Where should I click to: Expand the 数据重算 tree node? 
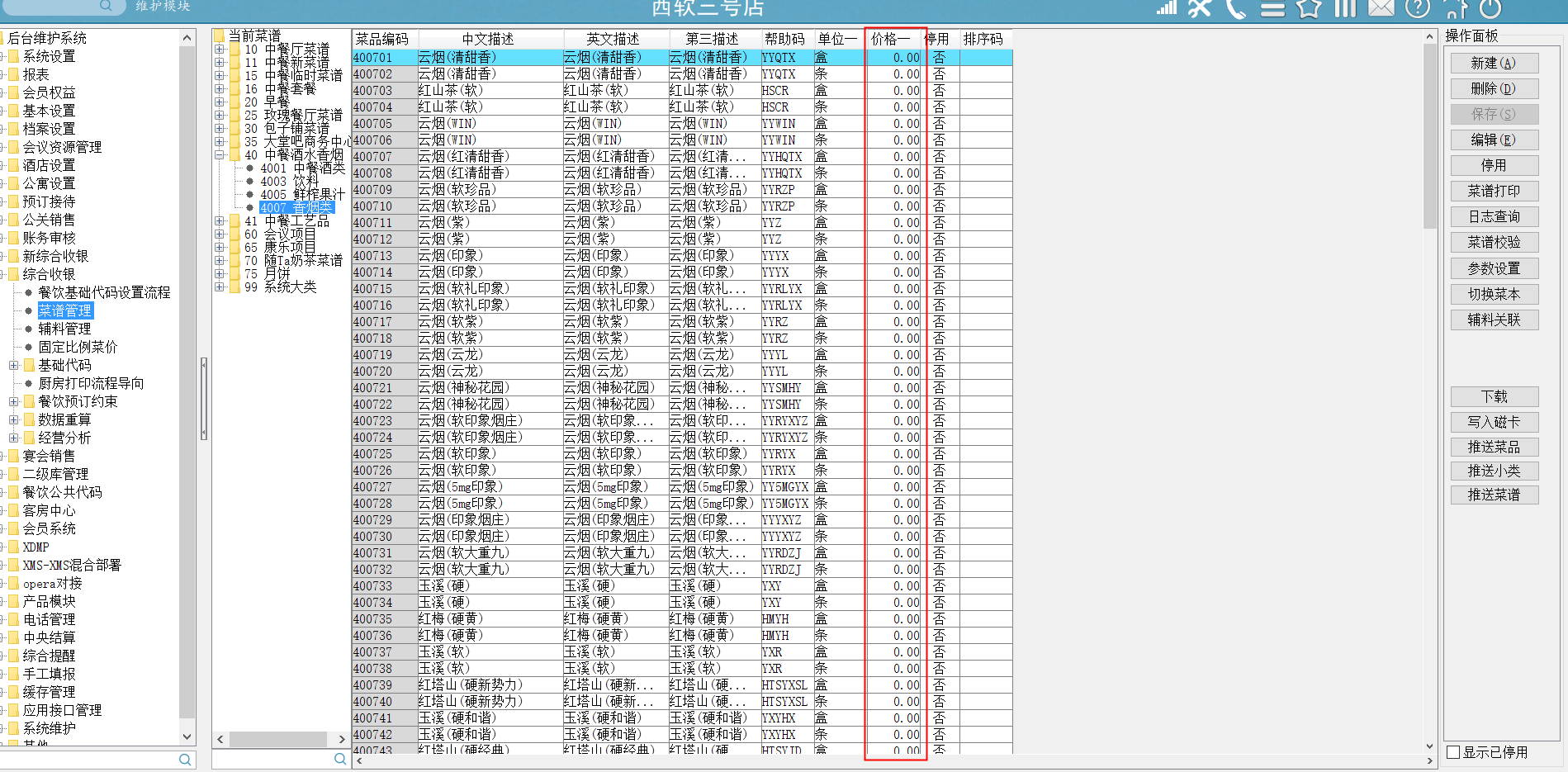(13, 419)
